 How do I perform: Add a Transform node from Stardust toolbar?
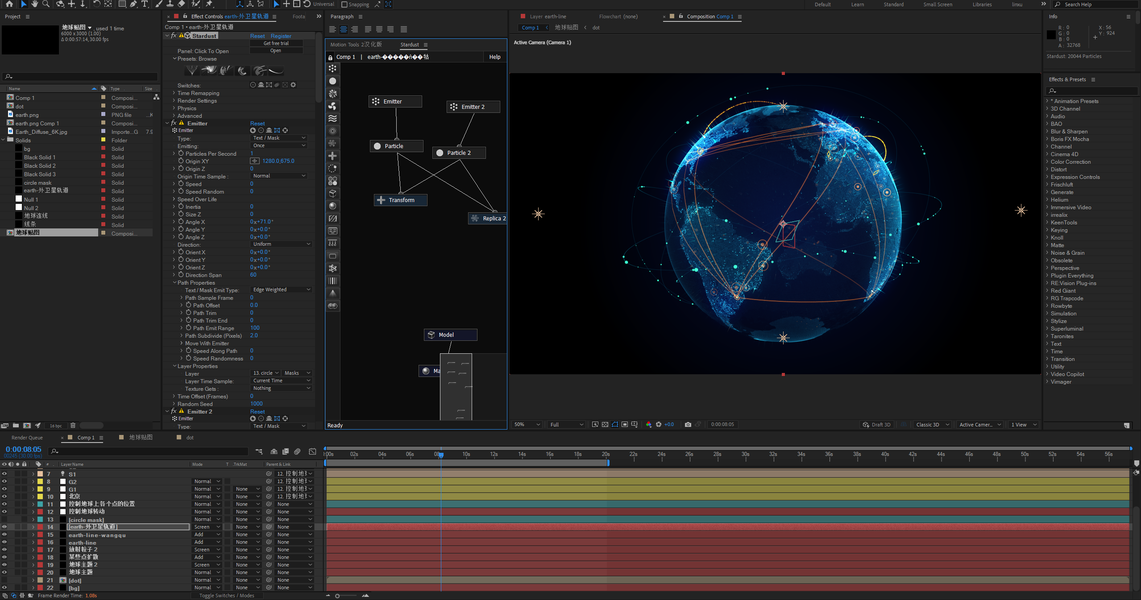pos(333,156)
